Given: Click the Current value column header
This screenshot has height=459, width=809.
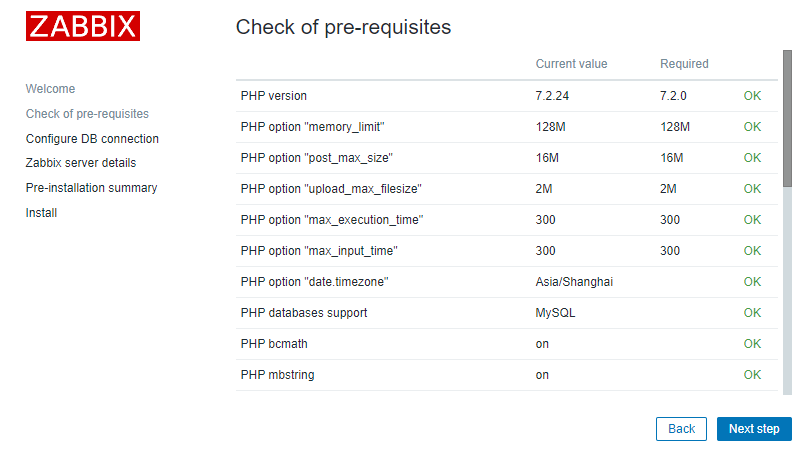Looking at the screenshot, I should 571,64.
